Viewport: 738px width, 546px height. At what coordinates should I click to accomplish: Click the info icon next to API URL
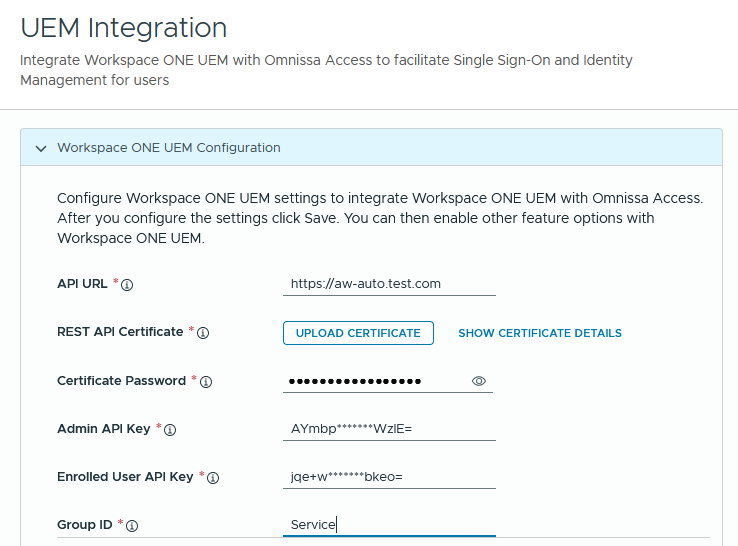pyautogui.click(x=127, y=285)
